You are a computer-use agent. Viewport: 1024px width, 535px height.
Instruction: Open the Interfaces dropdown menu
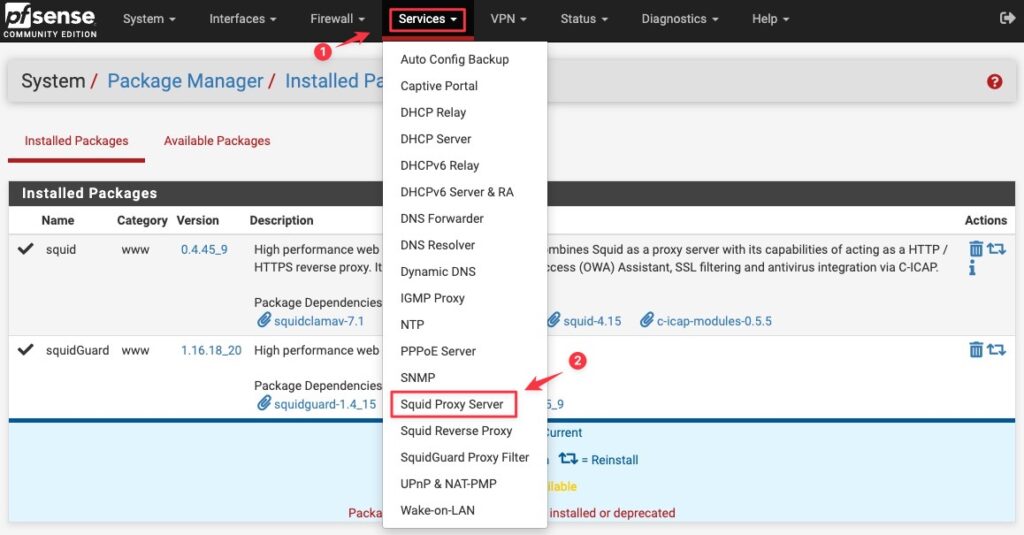pyautogui.click(x=242, y=19)
